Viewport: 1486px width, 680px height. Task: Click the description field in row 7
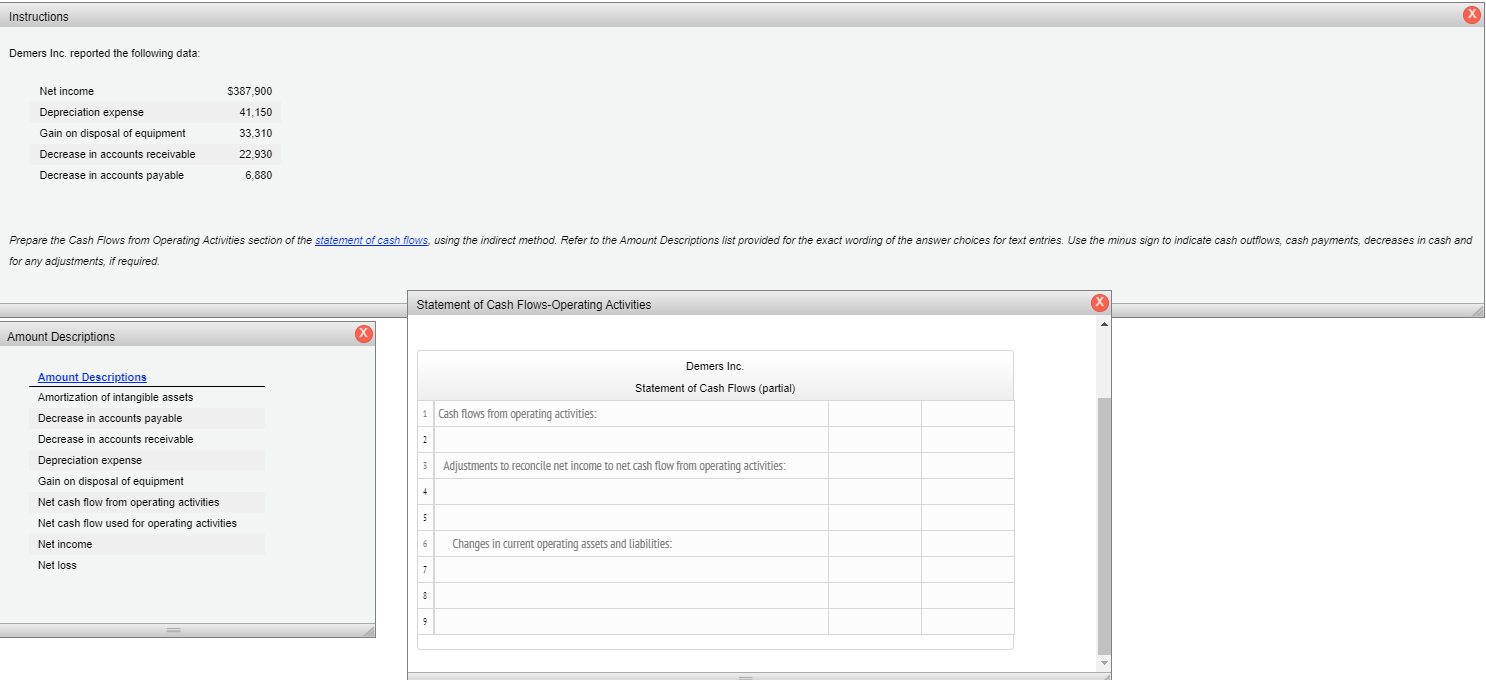pyautogui.click(x=631, y=570)
